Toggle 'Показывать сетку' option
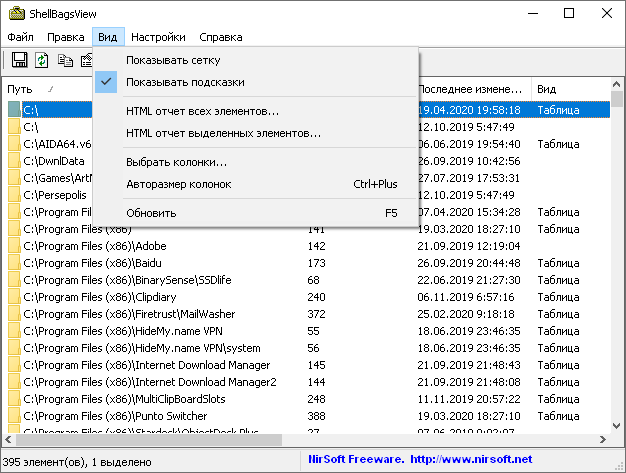This screenshot has width=626, height=473. click(256, 60)
